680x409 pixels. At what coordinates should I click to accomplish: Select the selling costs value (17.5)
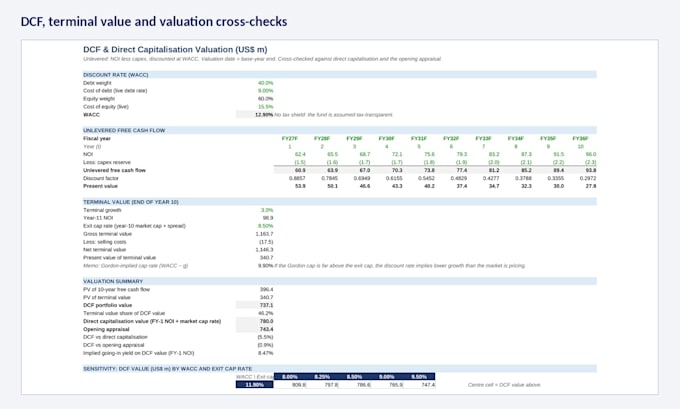click(x=266, y=242)
